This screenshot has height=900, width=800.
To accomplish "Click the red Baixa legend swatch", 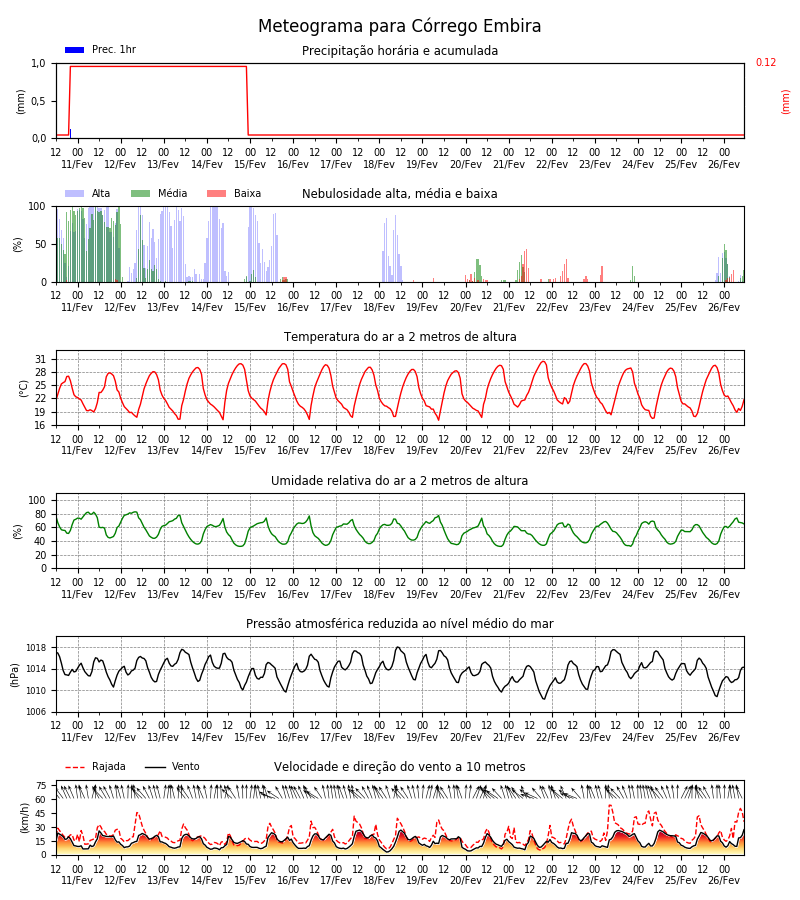I will click(216, 193).
